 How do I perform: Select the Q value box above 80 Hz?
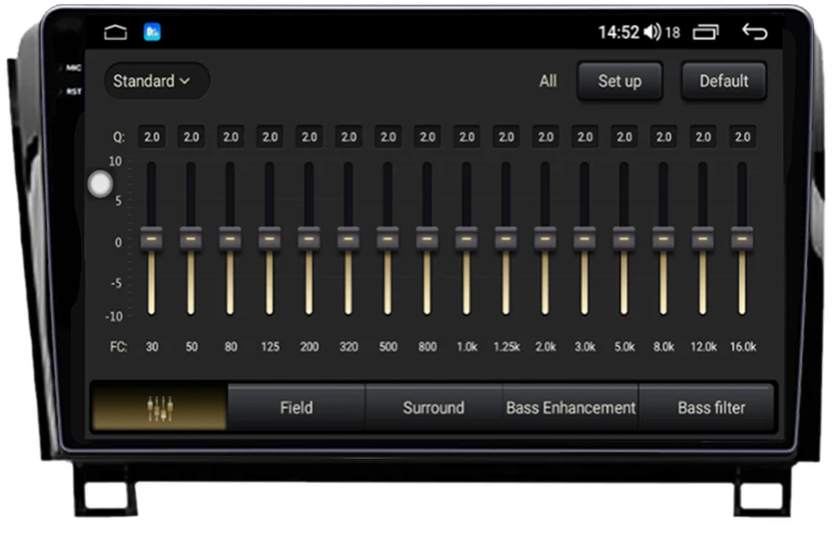[230, 137]
